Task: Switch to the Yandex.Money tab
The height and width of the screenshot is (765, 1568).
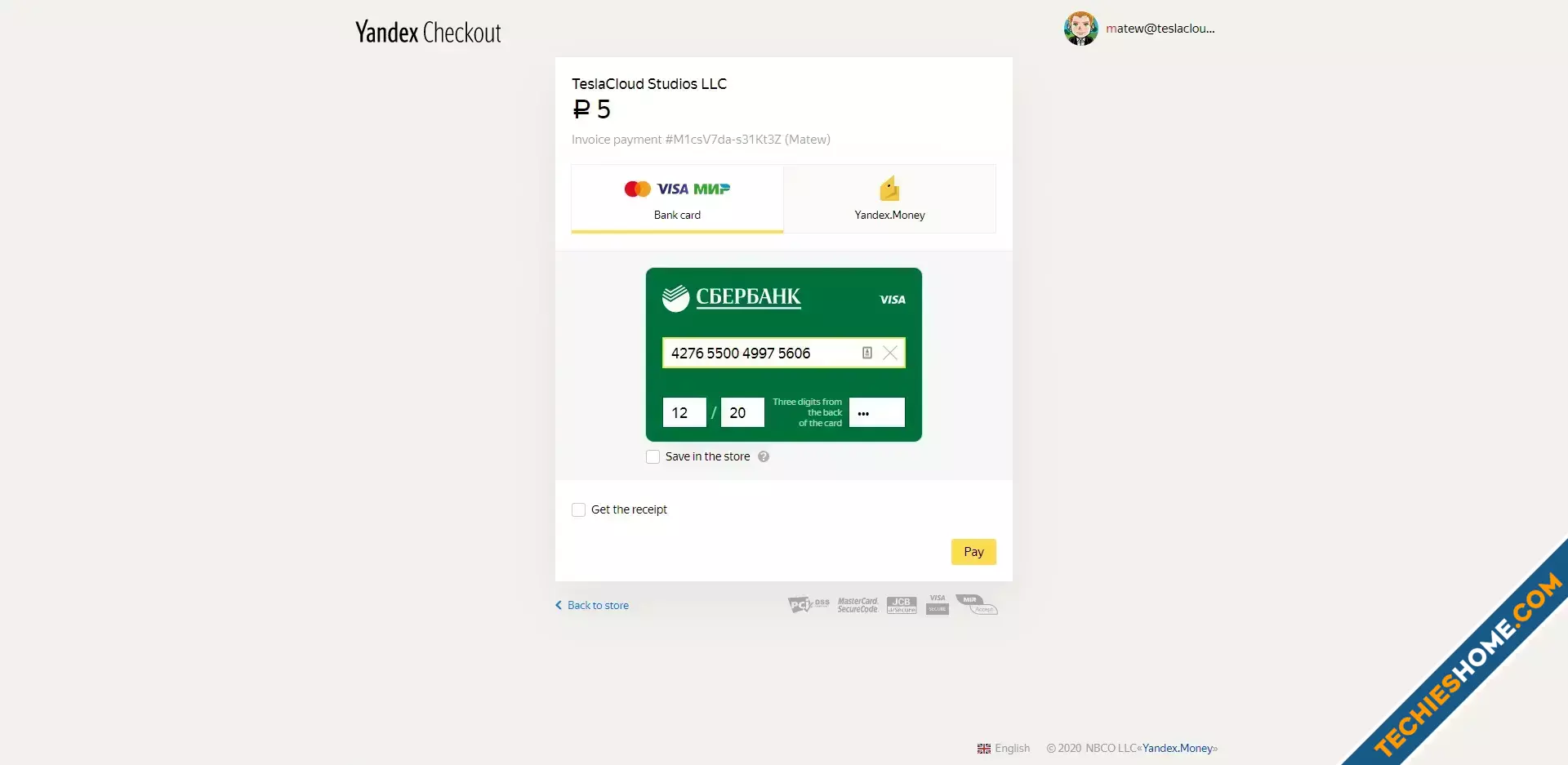Action: tap(889, 198)
